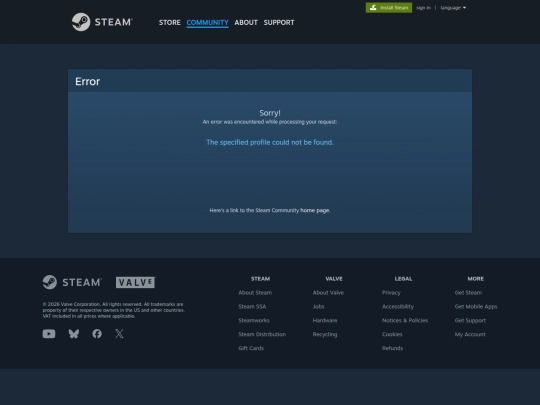Open the COMMUNITY menu
540x405 pixels.
pyautogui.click(x=207, y=22)
